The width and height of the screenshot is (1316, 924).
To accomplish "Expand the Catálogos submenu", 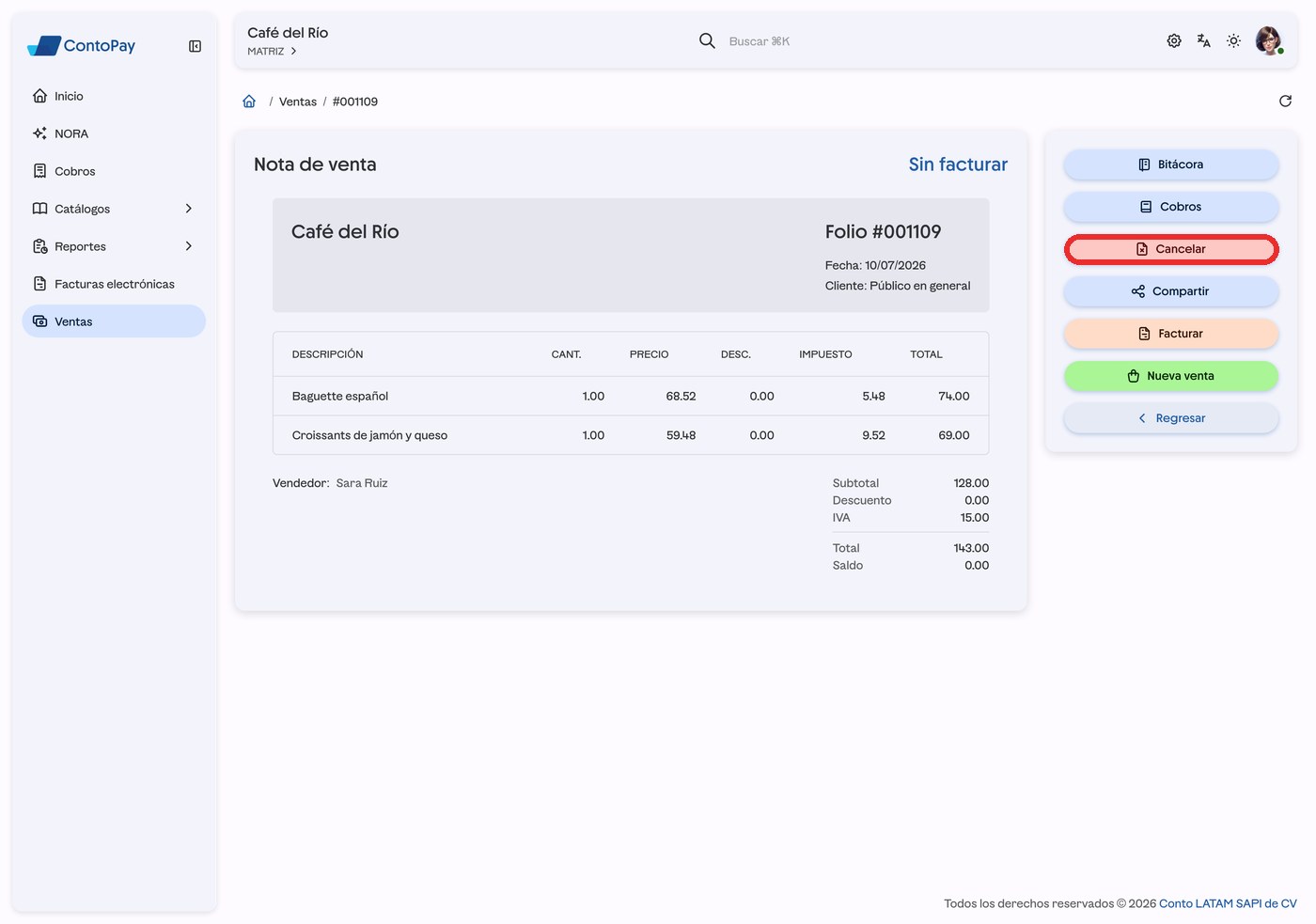I will coord(114,209).
